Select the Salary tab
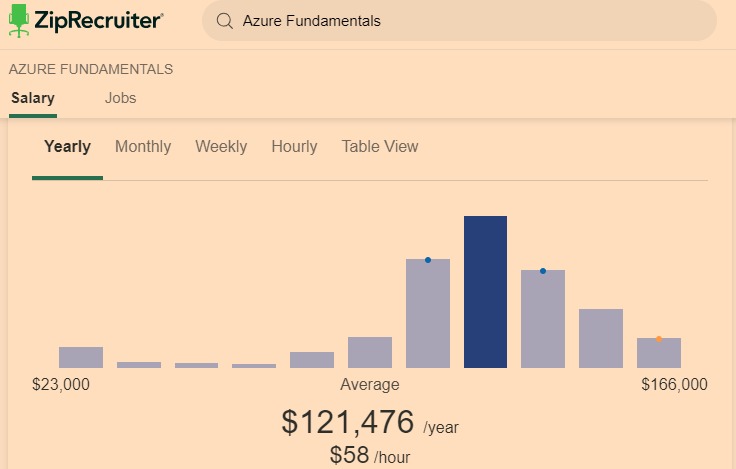736x469 pixels. (33, 98)
